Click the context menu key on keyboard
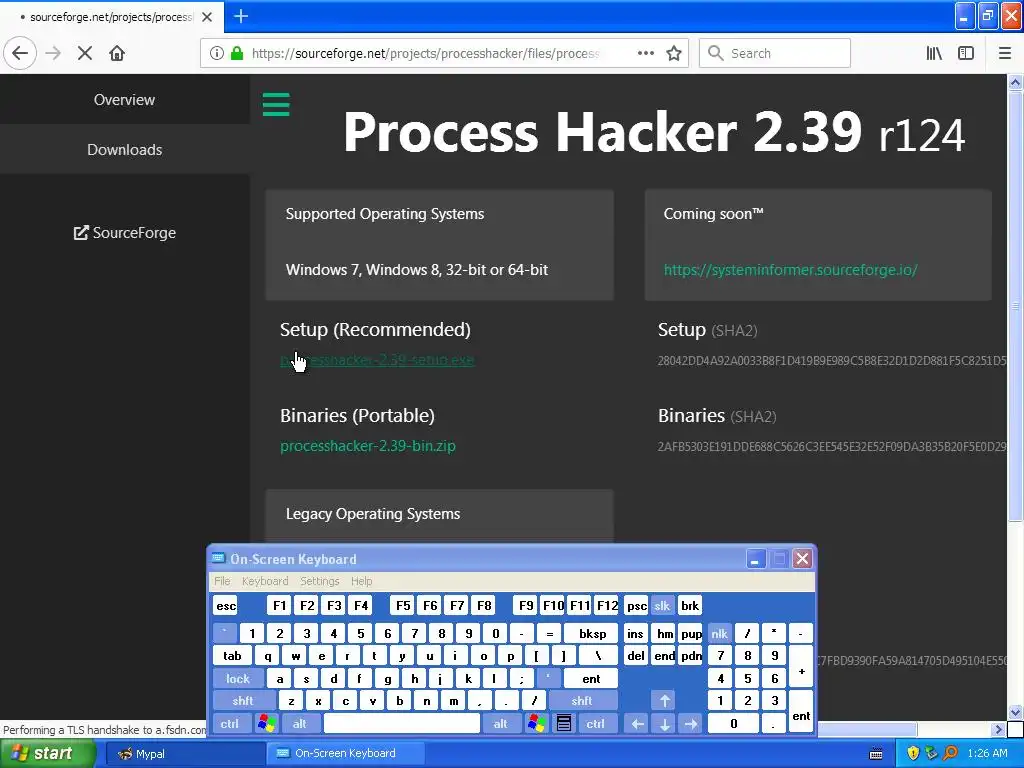Viewport: 1024px width, 768px height. (x=564, y=724)
